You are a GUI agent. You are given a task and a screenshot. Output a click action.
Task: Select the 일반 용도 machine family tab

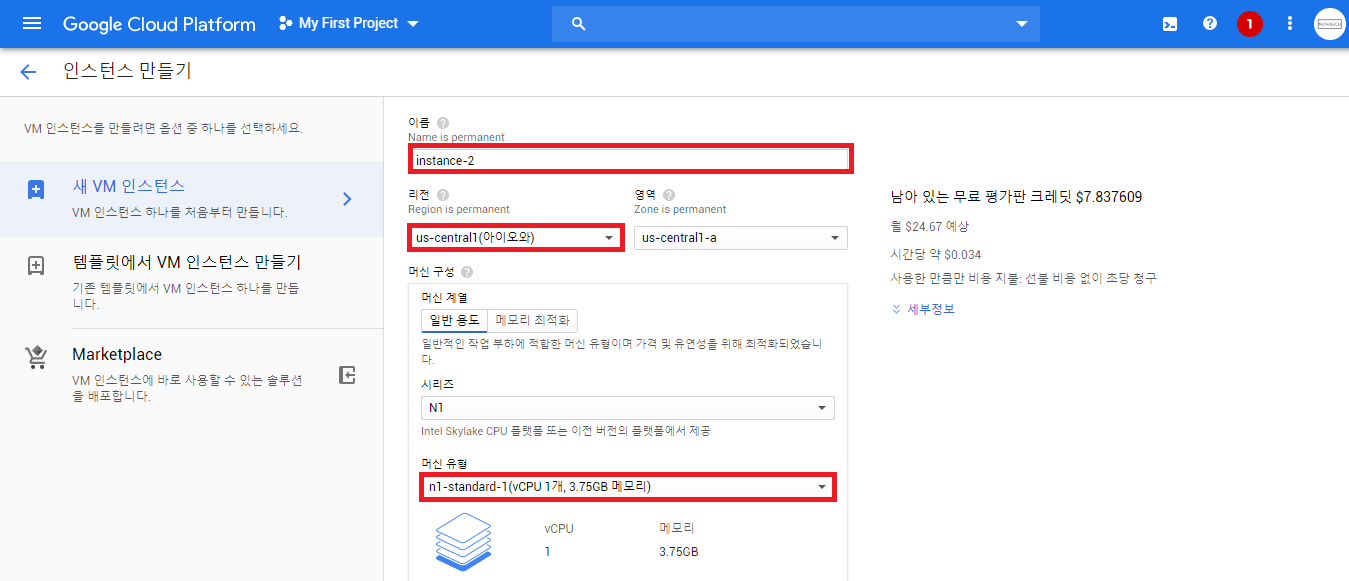[x=455, y=321]
